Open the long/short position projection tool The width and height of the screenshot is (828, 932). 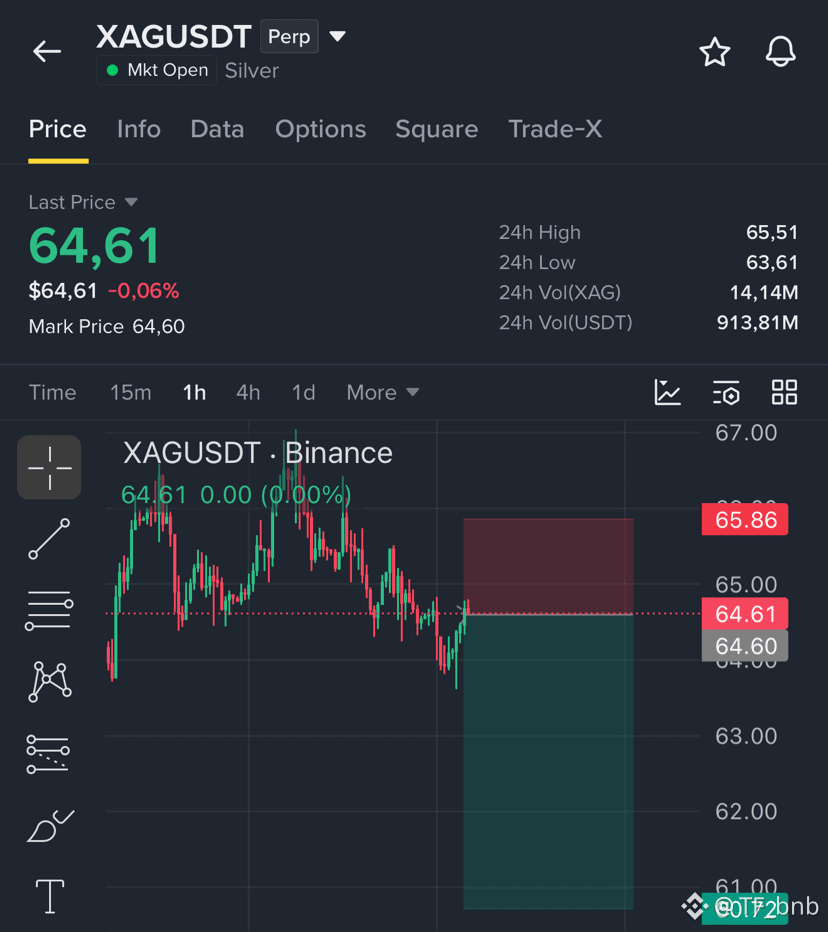click(48, 754)
